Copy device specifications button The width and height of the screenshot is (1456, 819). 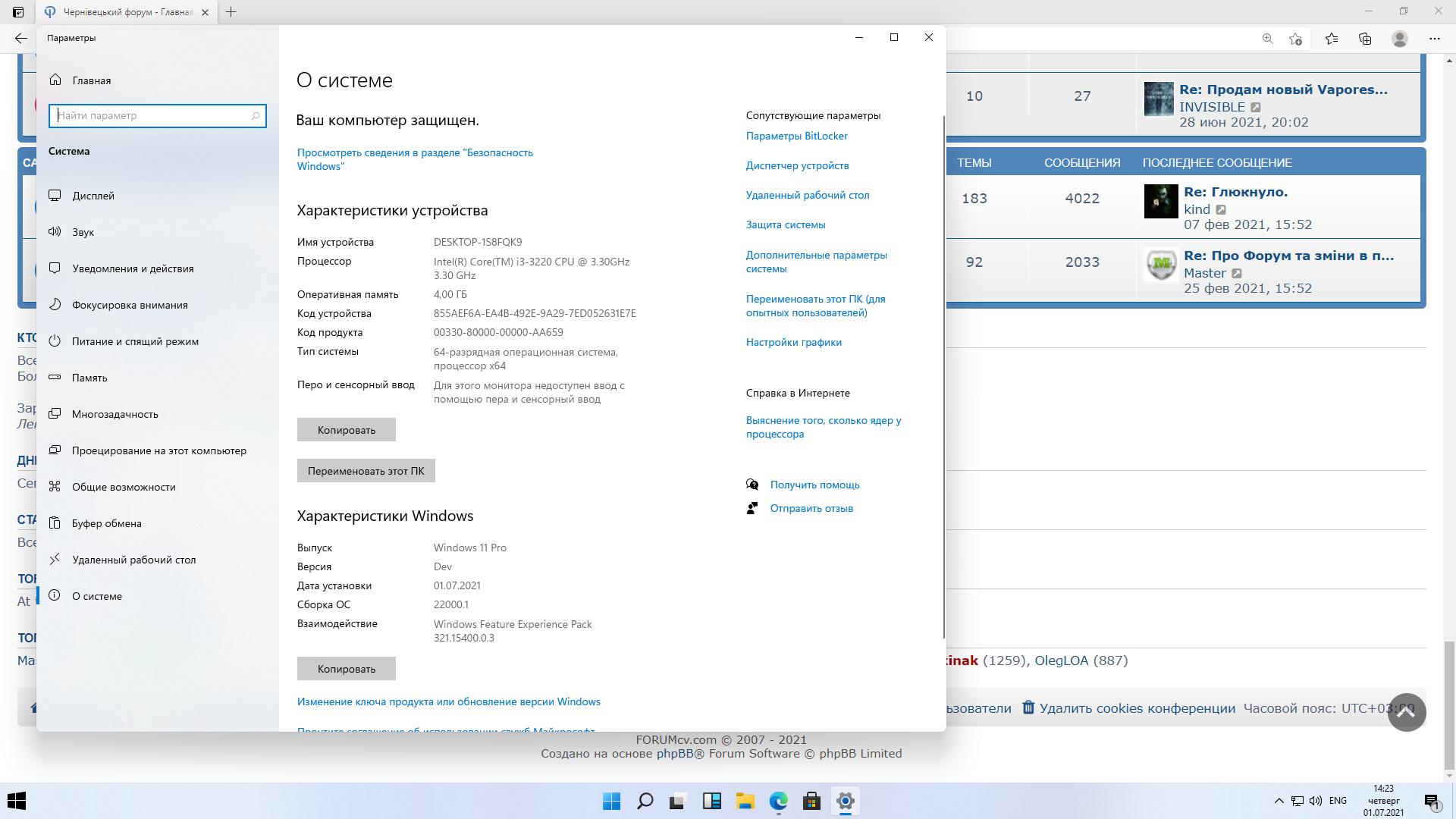(346, 430)
